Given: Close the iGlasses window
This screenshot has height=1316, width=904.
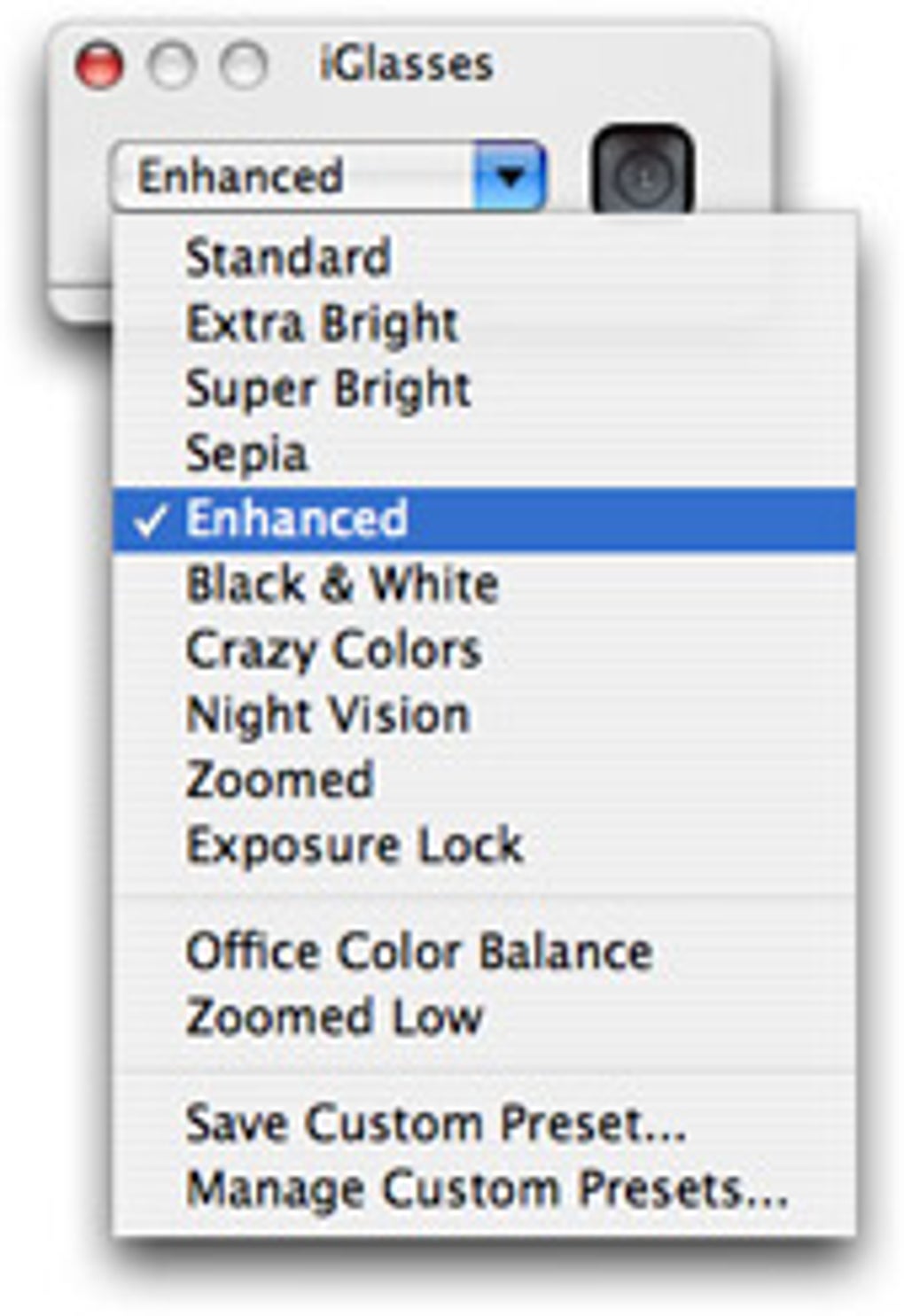Looking at the screenshot, I should click(98, 66).
